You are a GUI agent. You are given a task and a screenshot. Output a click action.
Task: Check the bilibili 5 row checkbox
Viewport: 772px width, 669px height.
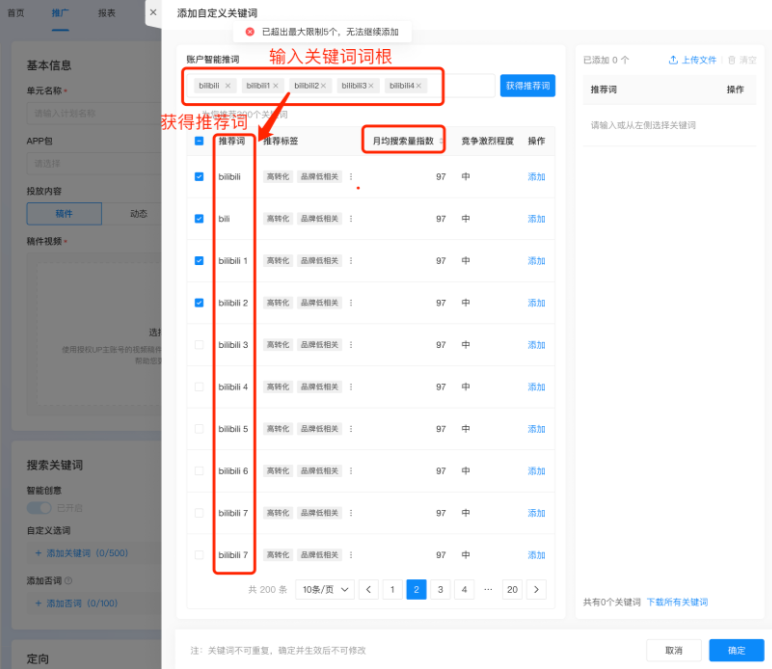[199, 429]
